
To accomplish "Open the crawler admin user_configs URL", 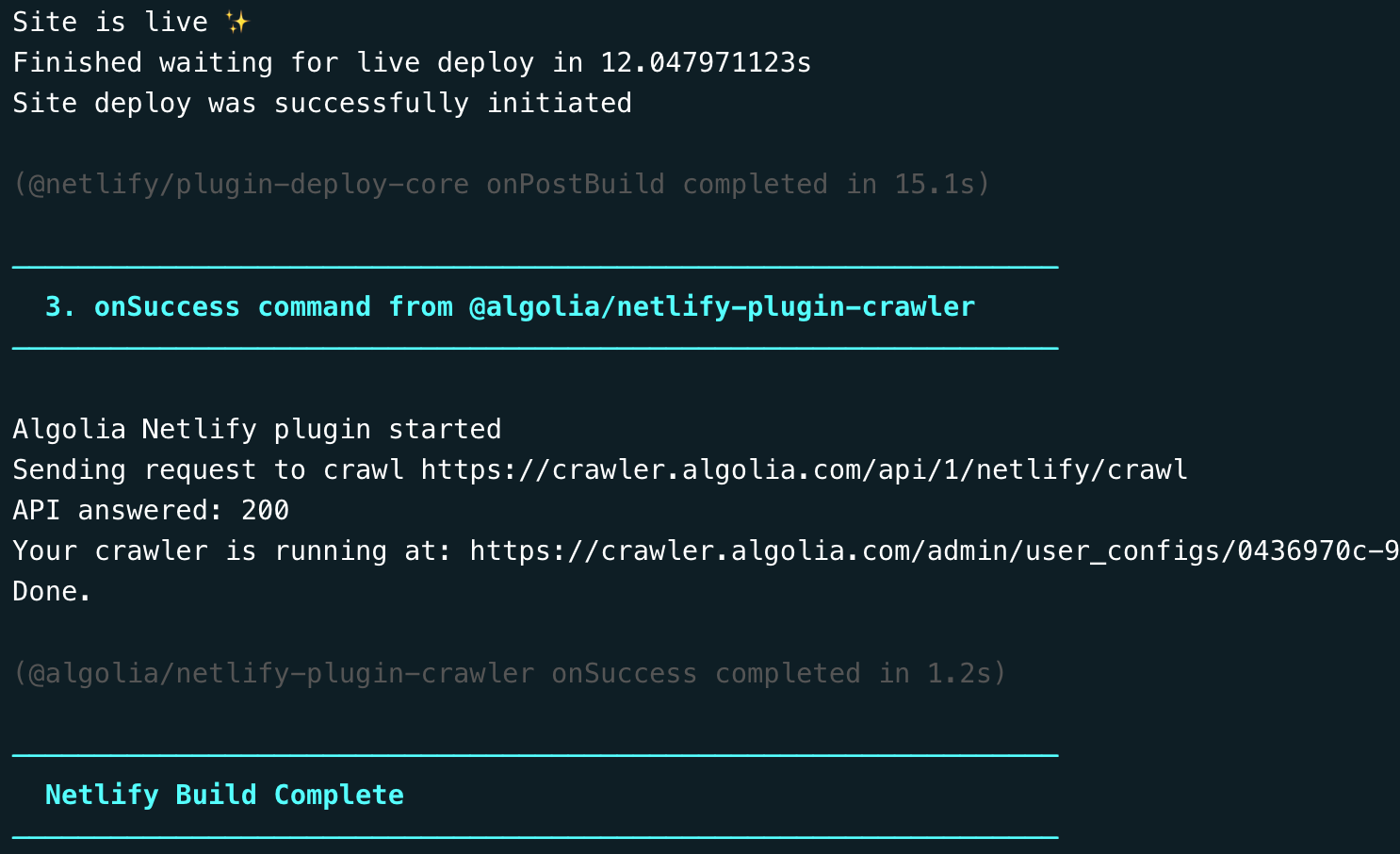I will pos(933,550).
